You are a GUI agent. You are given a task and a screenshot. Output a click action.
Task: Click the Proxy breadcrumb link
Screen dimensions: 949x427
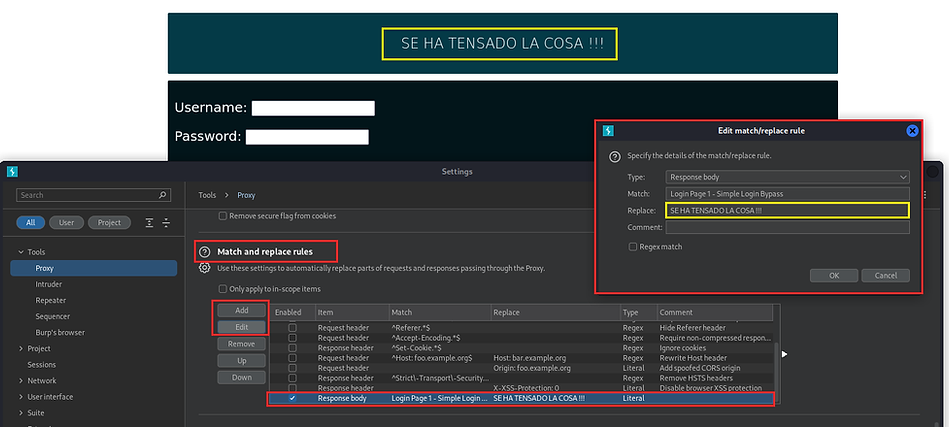click(x=246, y=195)
